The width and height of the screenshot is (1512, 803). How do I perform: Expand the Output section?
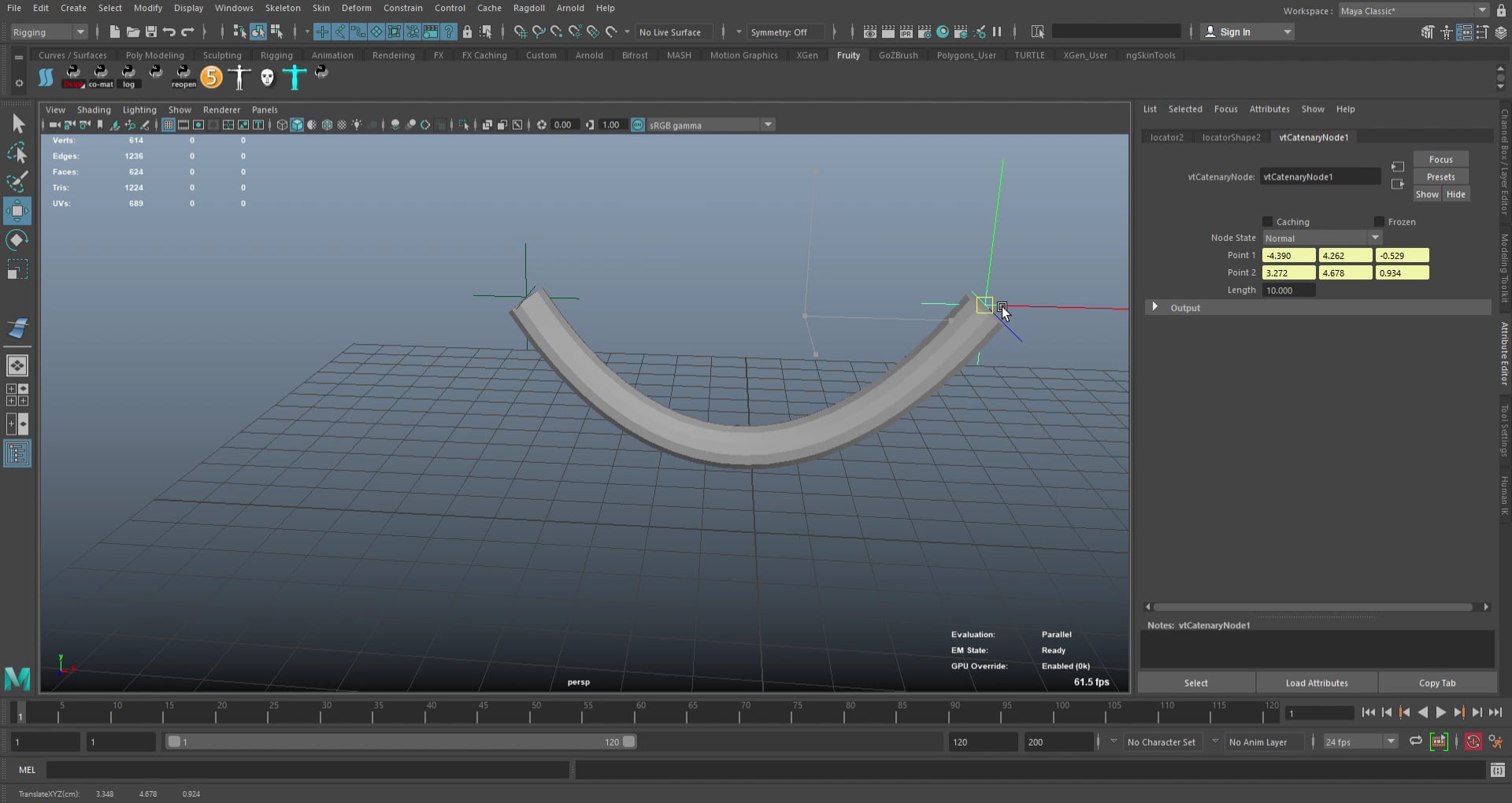pos(1155,307)
